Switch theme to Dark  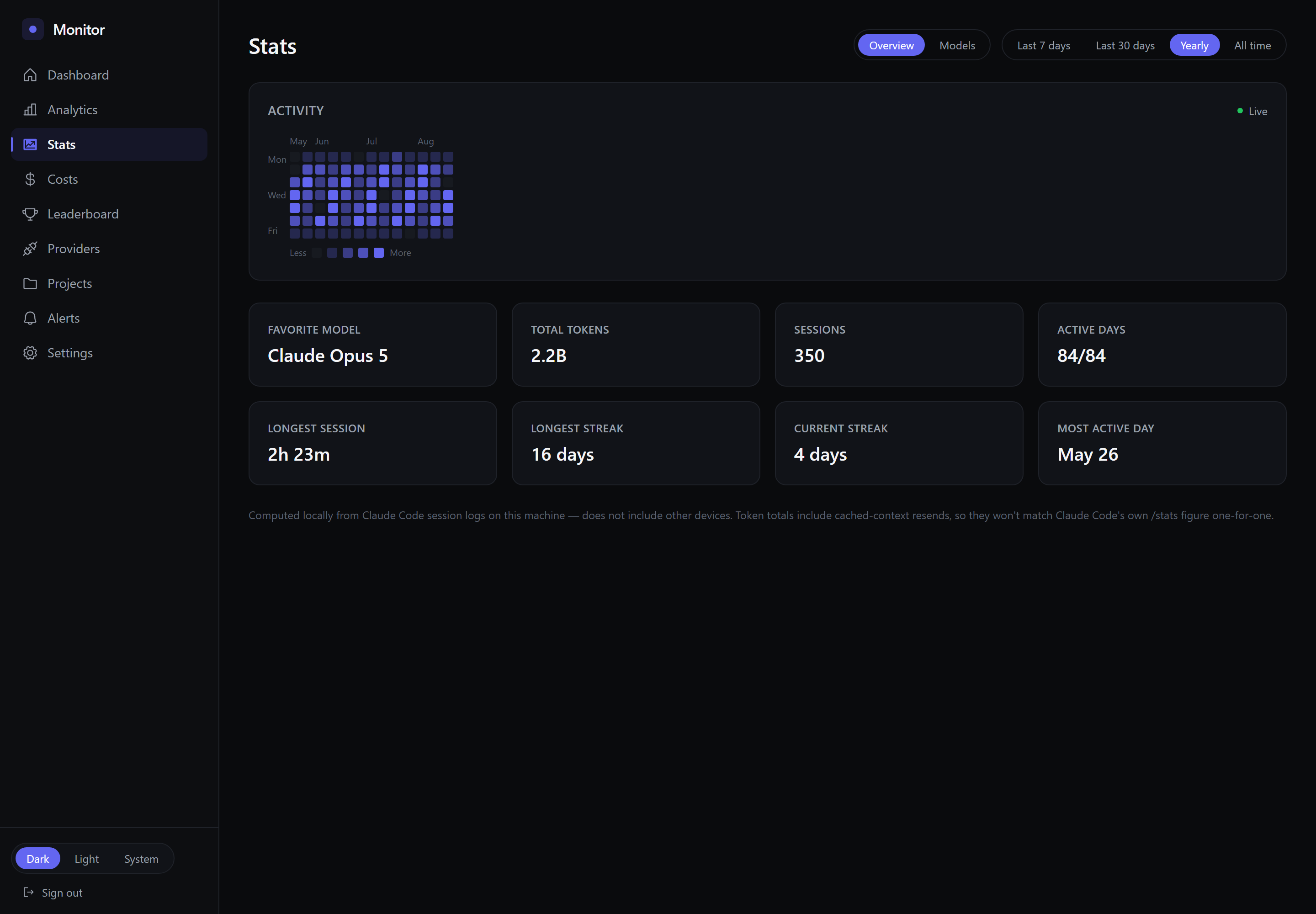[x=38, y=858]
